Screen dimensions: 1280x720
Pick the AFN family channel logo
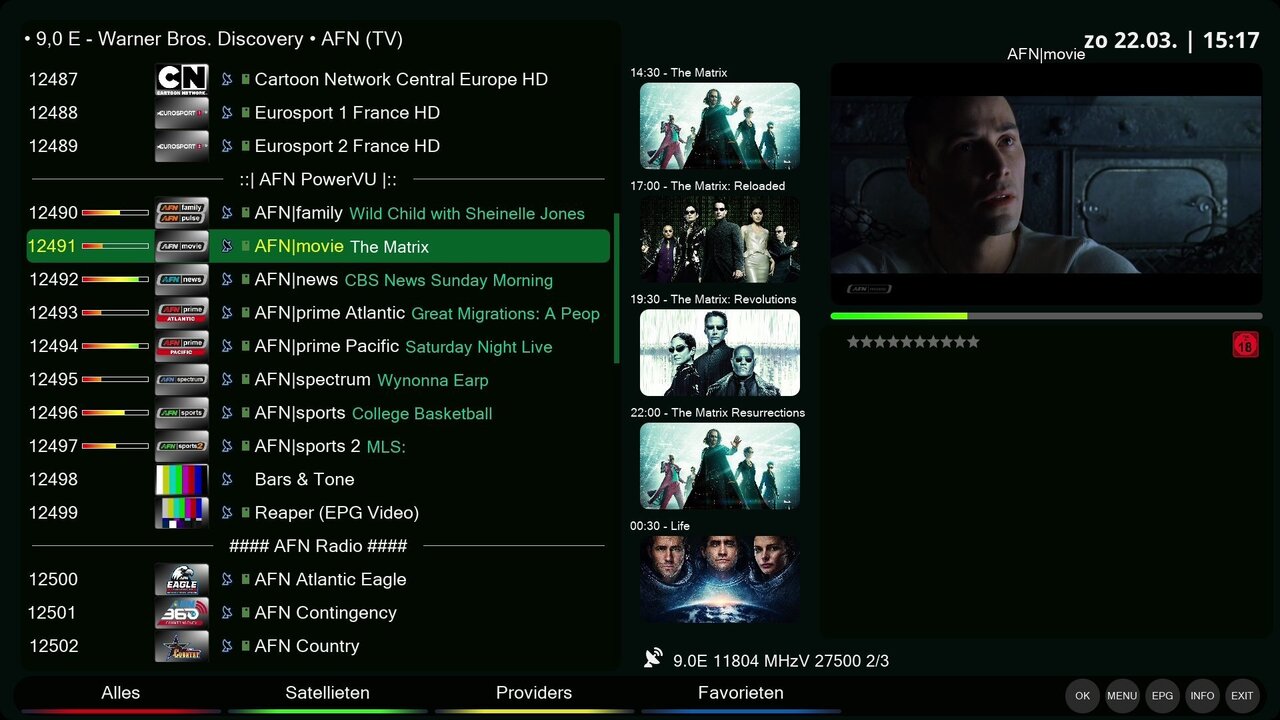click(182, 213)
